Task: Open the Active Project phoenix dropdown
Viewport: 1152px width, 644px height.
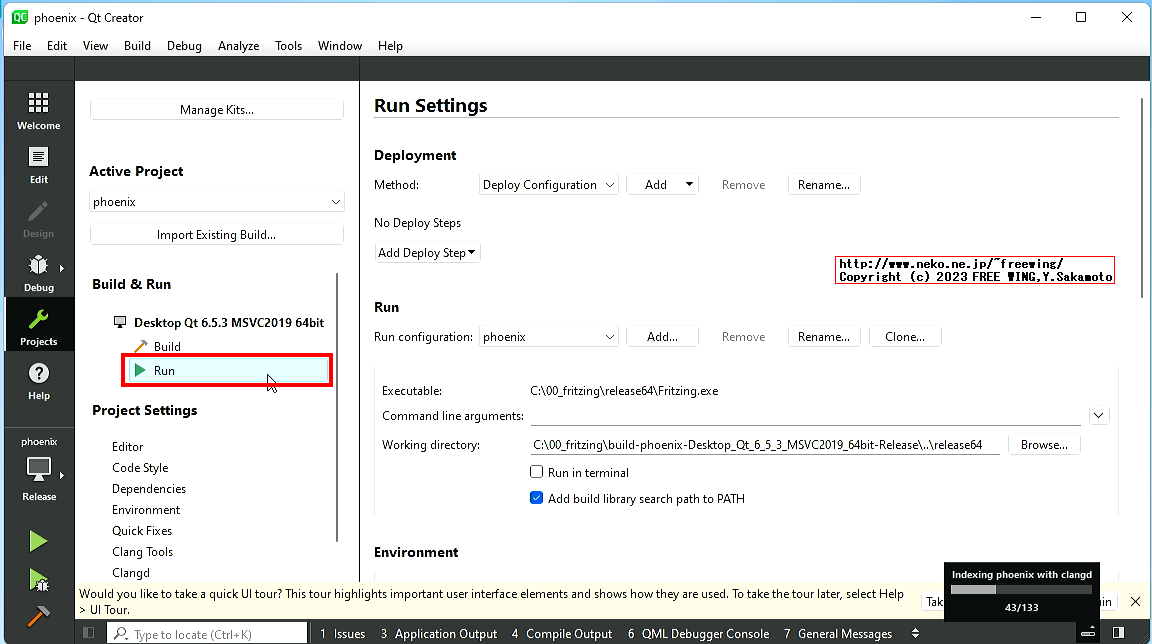Action: 216,202
